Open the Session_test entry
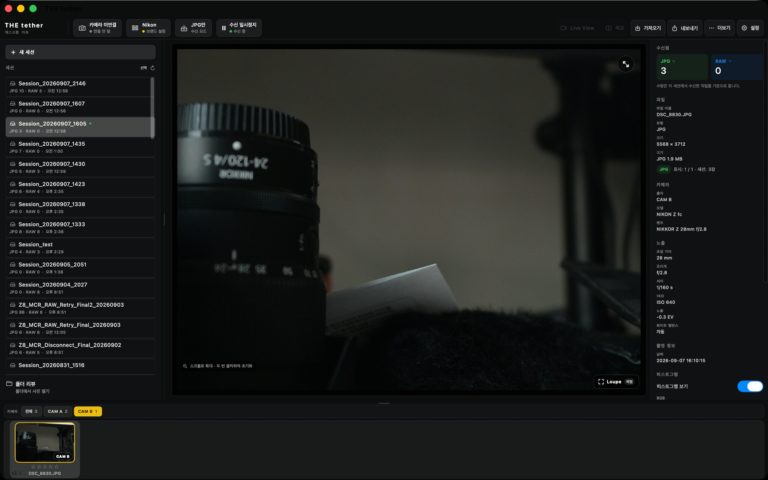 coord(78,247)
